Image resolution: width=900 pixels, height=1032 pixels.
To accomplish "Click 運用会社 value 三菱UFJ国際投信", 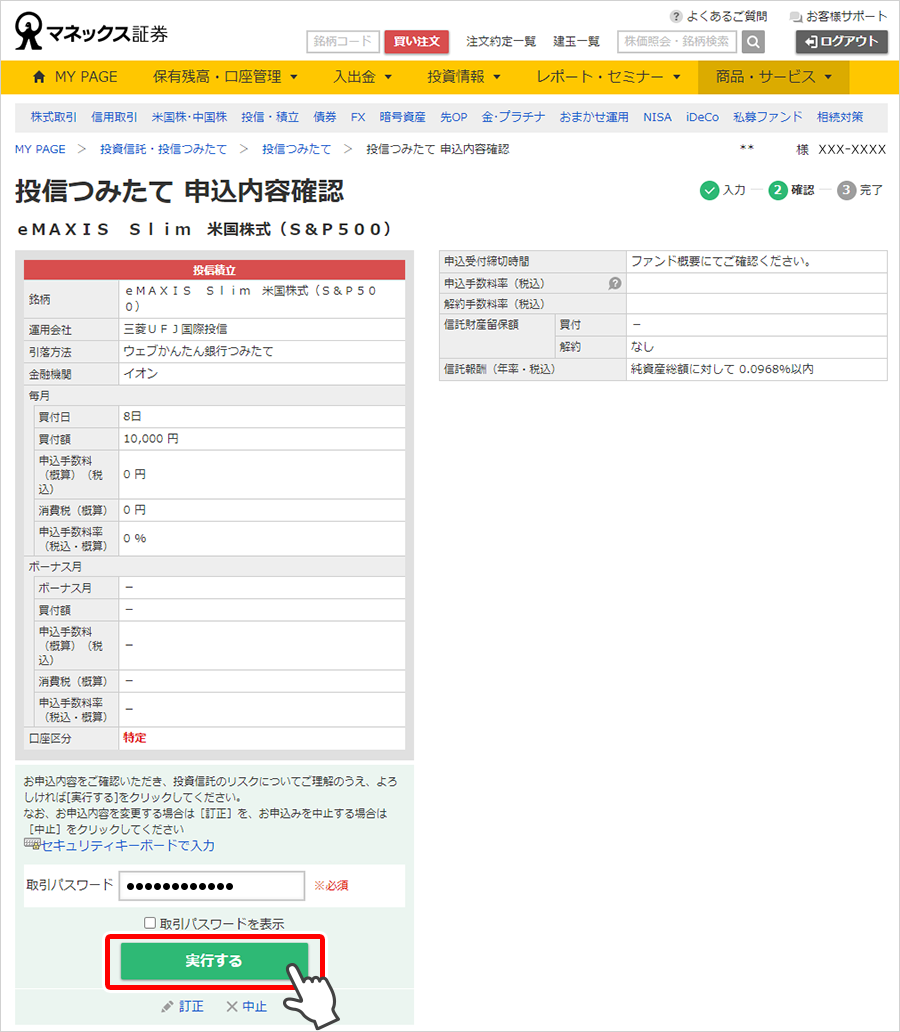I will pos(175,329).
